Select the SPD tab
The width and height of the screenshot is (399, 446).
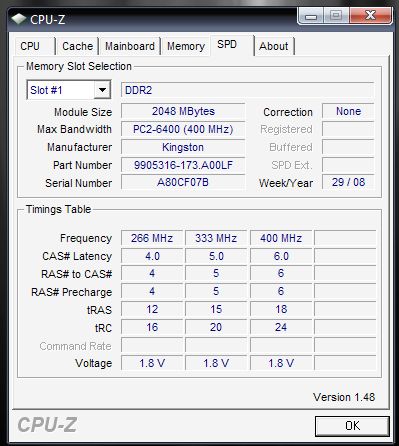coord(232,45)
